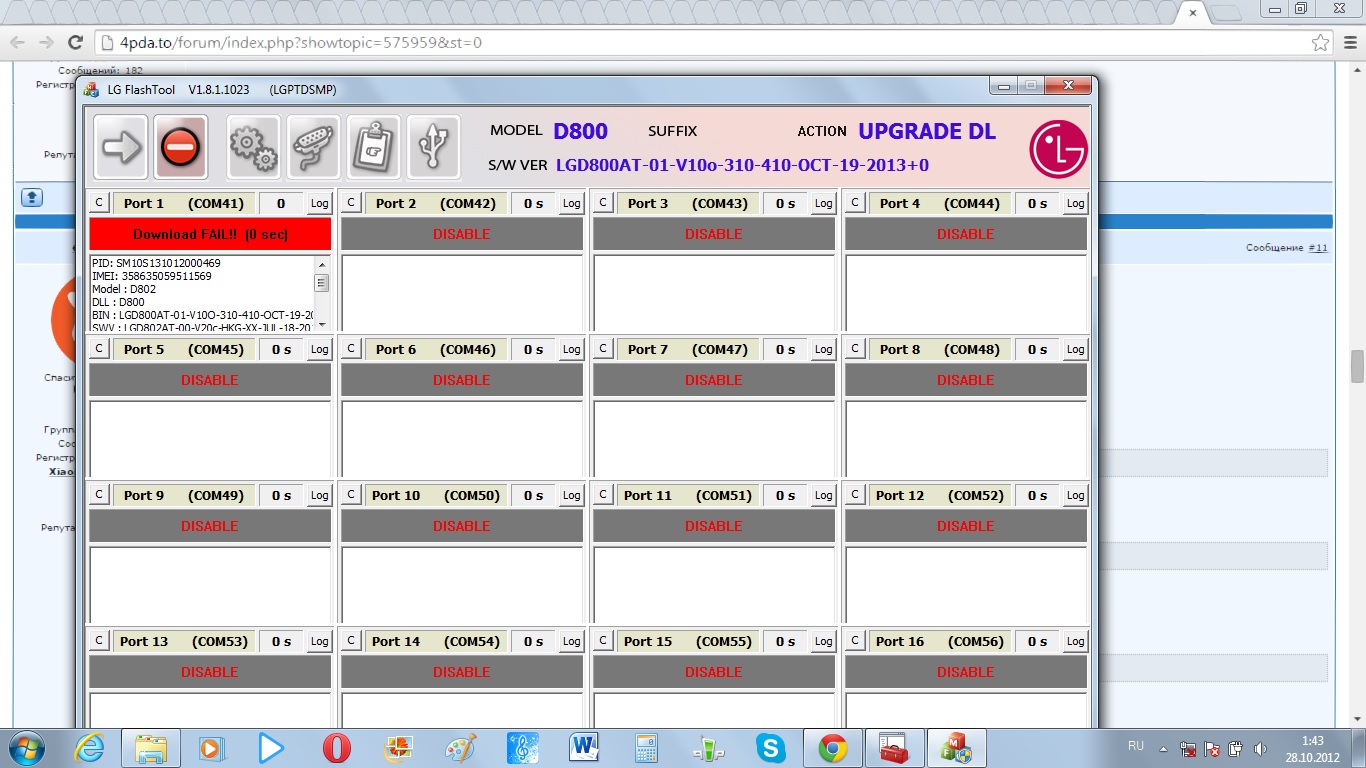Open the Opera browser from the taskbar

pos(337,748)
